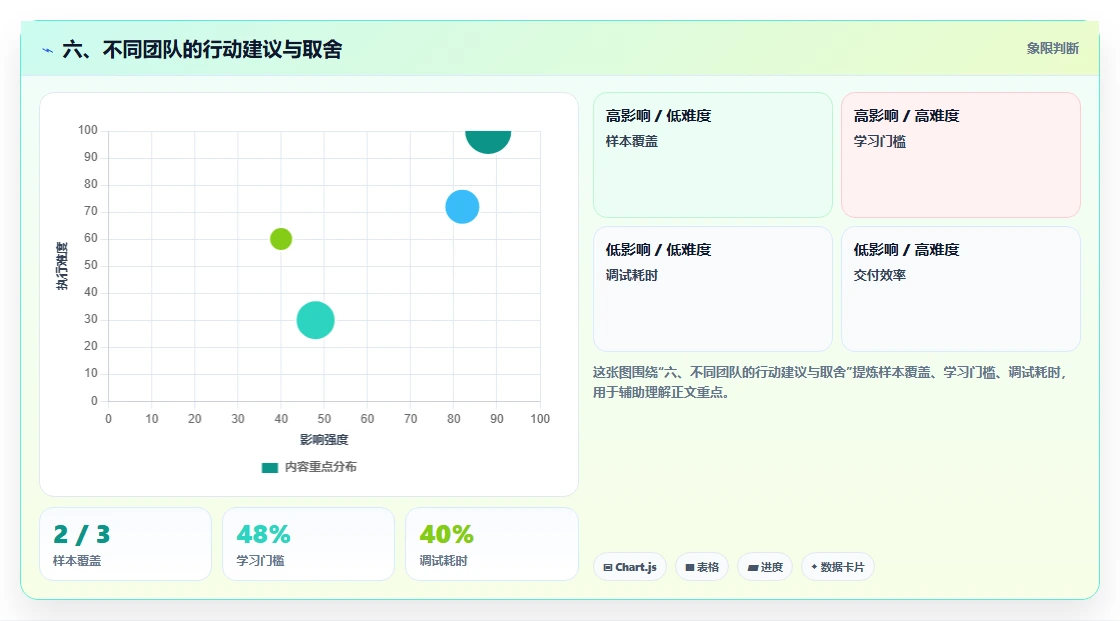The image size is (1120, 621).
Task: Click the 2 / 3 样本覆盖 stat card
Action: pos(126,544)
